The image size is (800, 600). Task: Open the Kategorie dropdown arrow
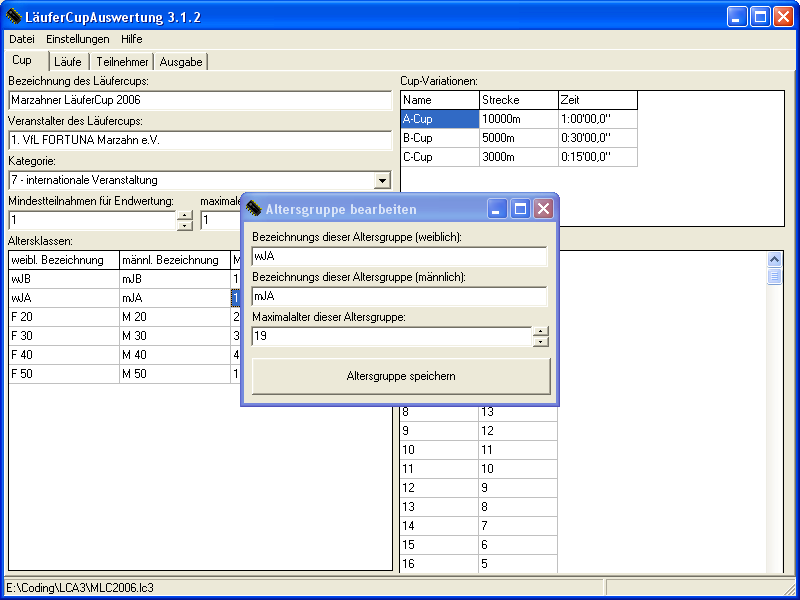point(382,180)
